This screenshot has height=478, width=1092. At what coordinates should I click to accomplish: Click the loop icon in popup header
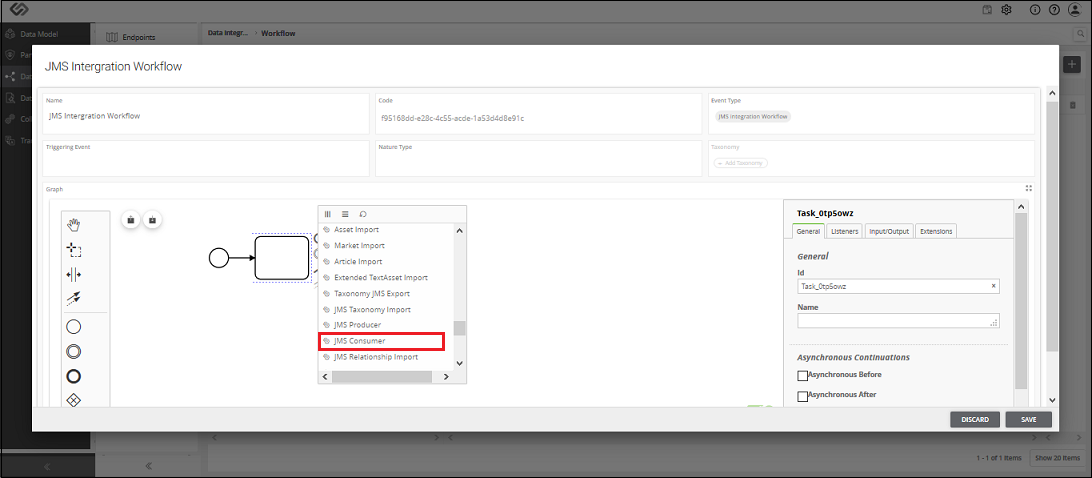(x=363, y=214)
